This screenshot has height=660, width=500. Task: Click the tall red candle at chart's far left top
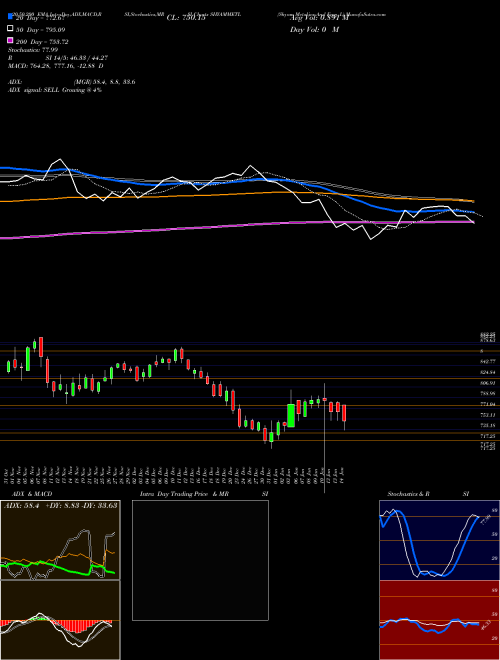(41, 346)
